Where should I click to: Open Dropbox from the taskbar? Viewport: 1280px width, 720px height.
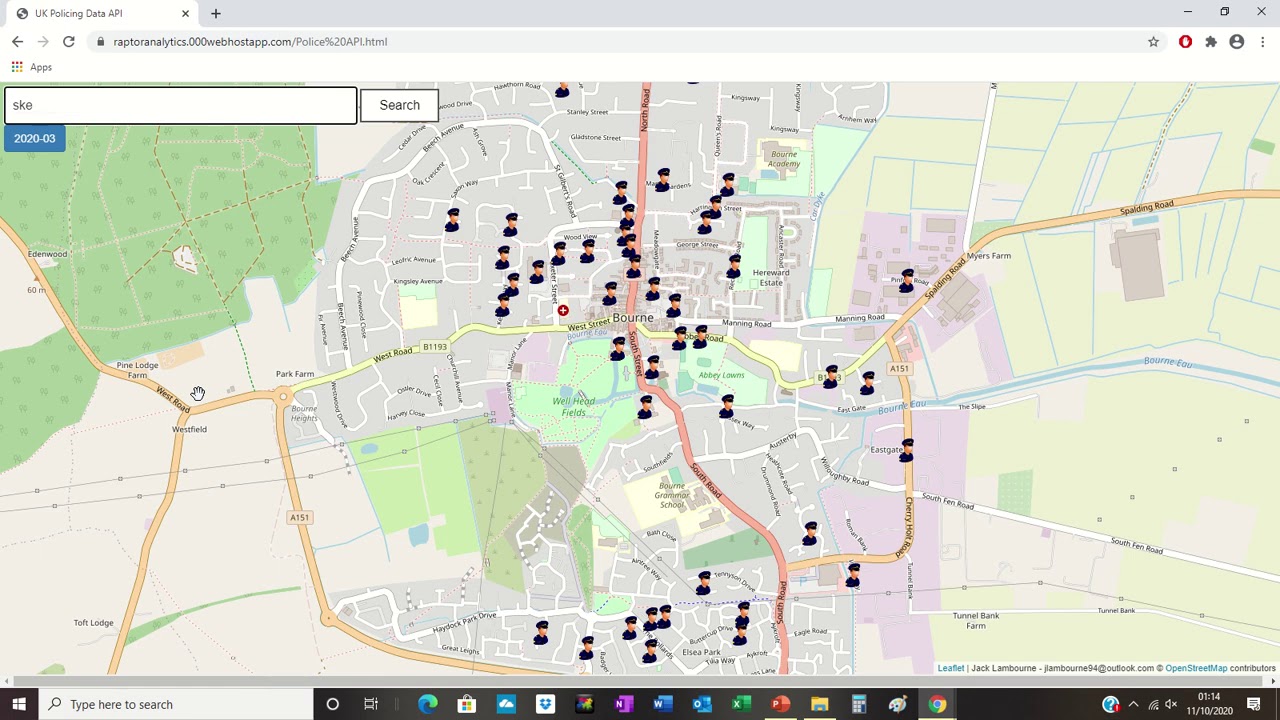click(545, 704)
